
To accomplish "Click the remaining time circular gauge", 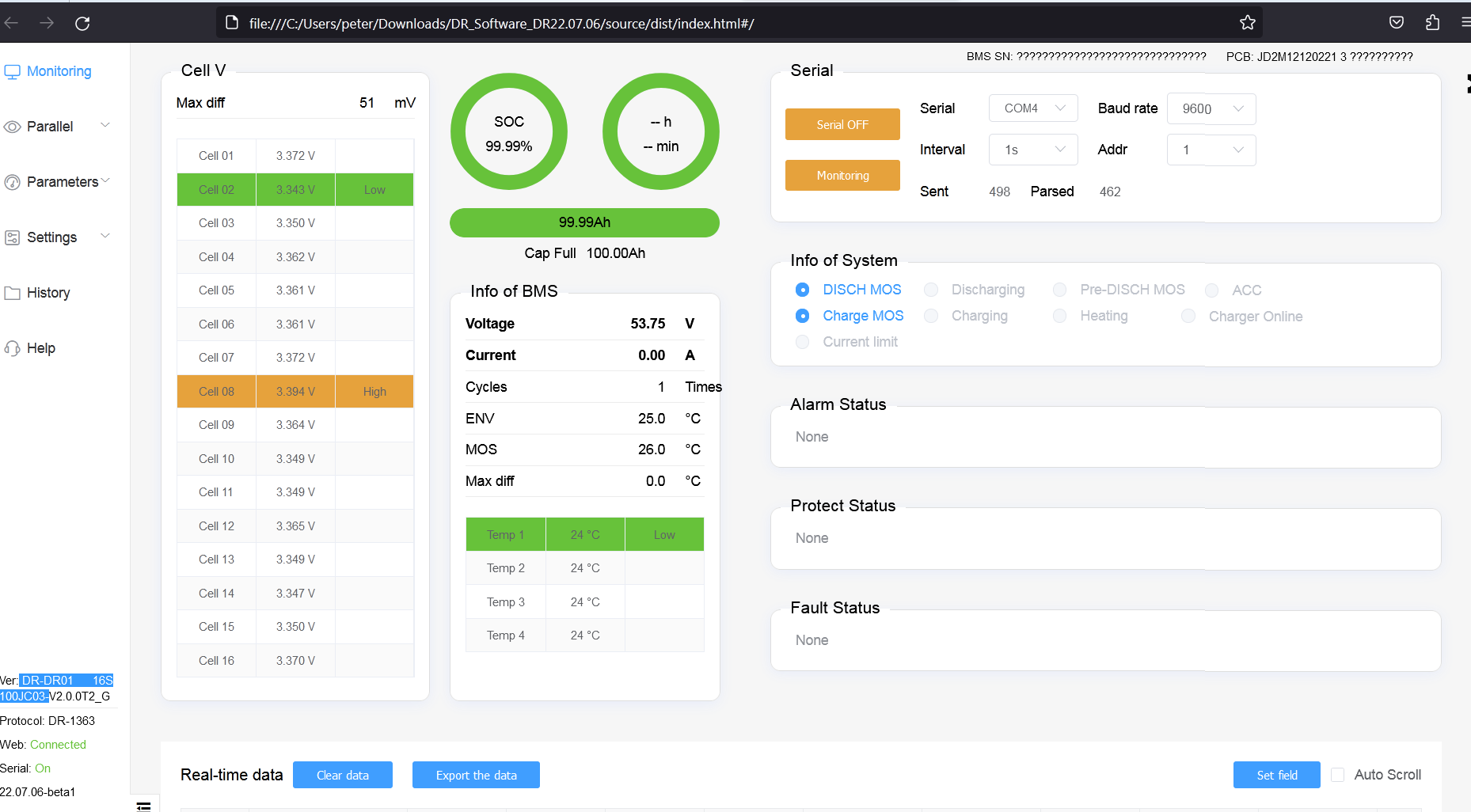I will point(661,131).
